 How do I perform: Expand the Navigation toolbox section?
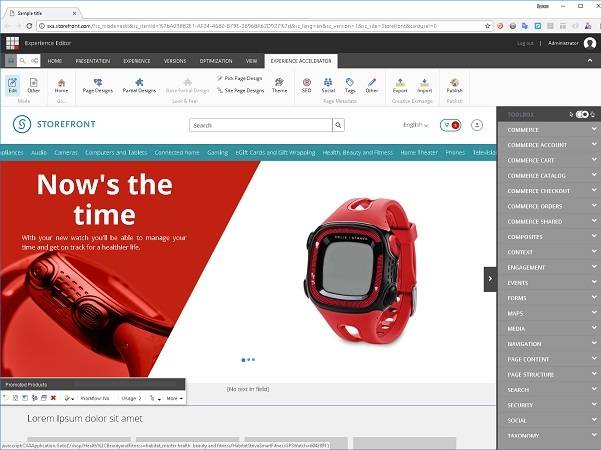point(550,343)
